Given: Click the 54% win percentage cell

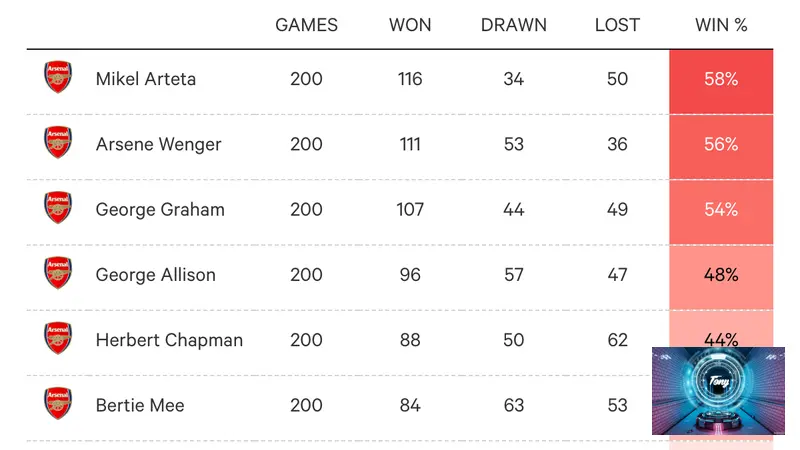Looking at the screenshot, I should tap(721, 212).
